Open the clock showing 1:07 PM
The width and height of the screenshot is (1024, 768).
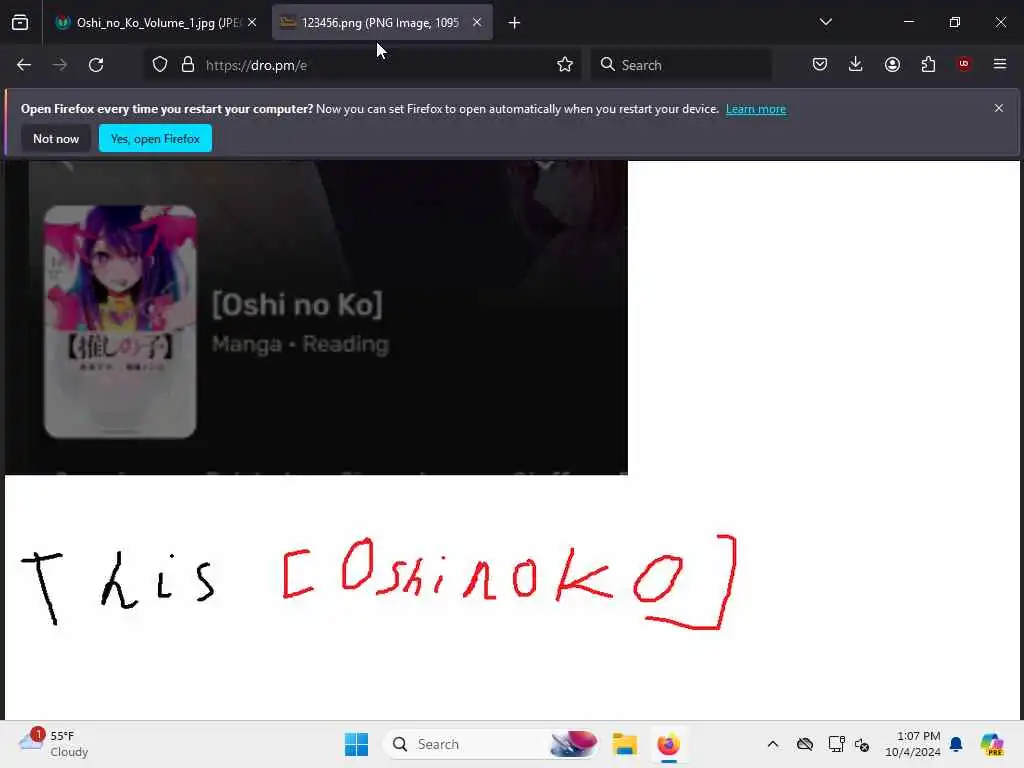(912, 744)
